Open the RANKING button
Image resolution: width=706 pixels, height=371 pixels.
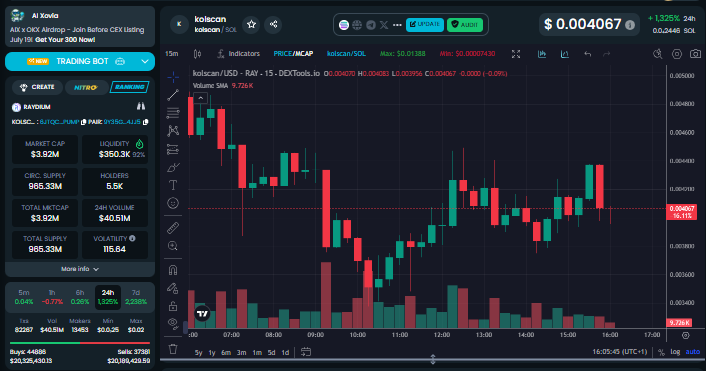click(x=129, y=87)
